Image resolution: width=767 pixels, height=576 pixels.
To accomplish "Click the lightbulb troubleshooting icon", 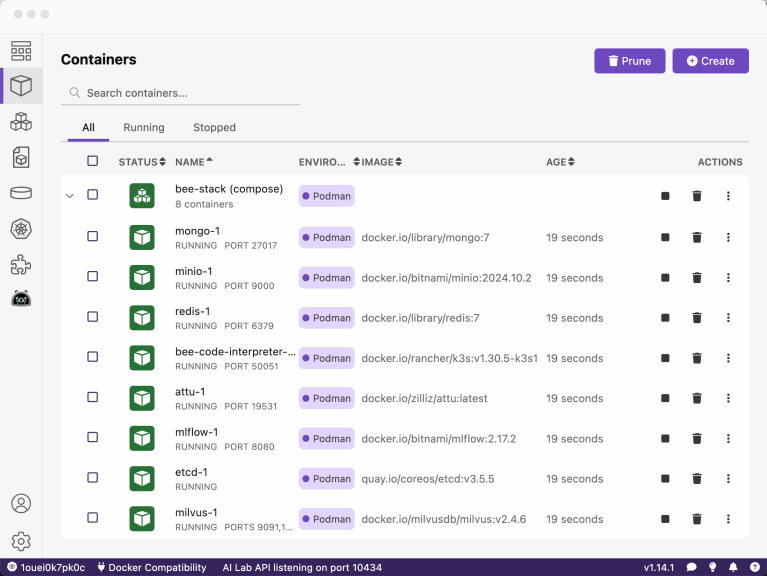I will (x=713, y=567).
